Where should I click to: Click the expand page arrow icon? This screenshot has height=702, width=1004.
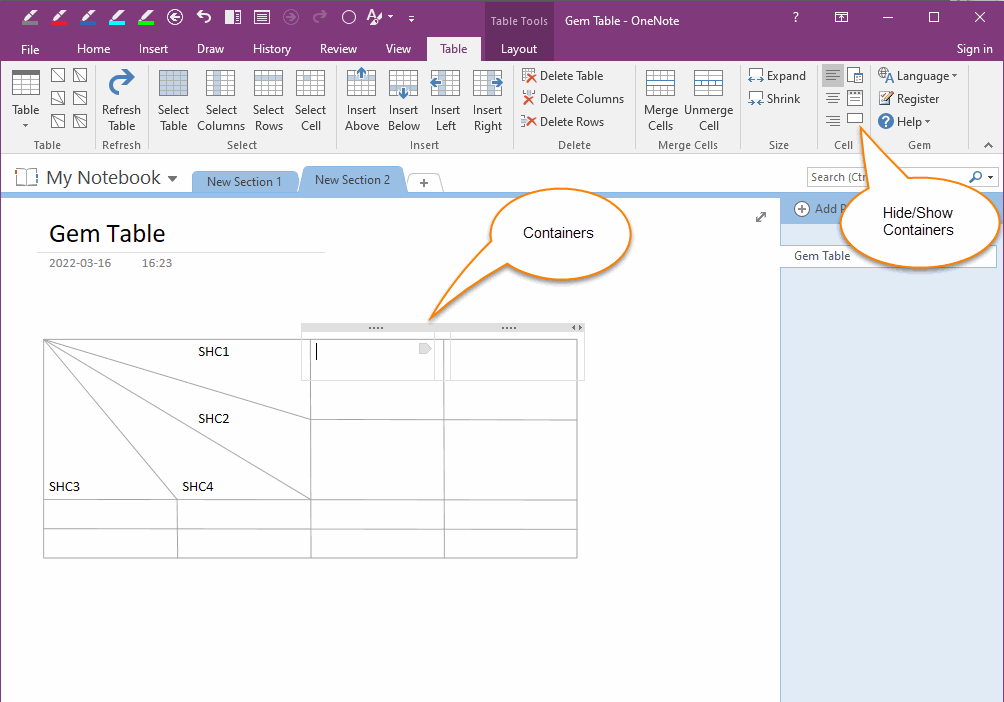pyautogui.click(x=761, y=217)
